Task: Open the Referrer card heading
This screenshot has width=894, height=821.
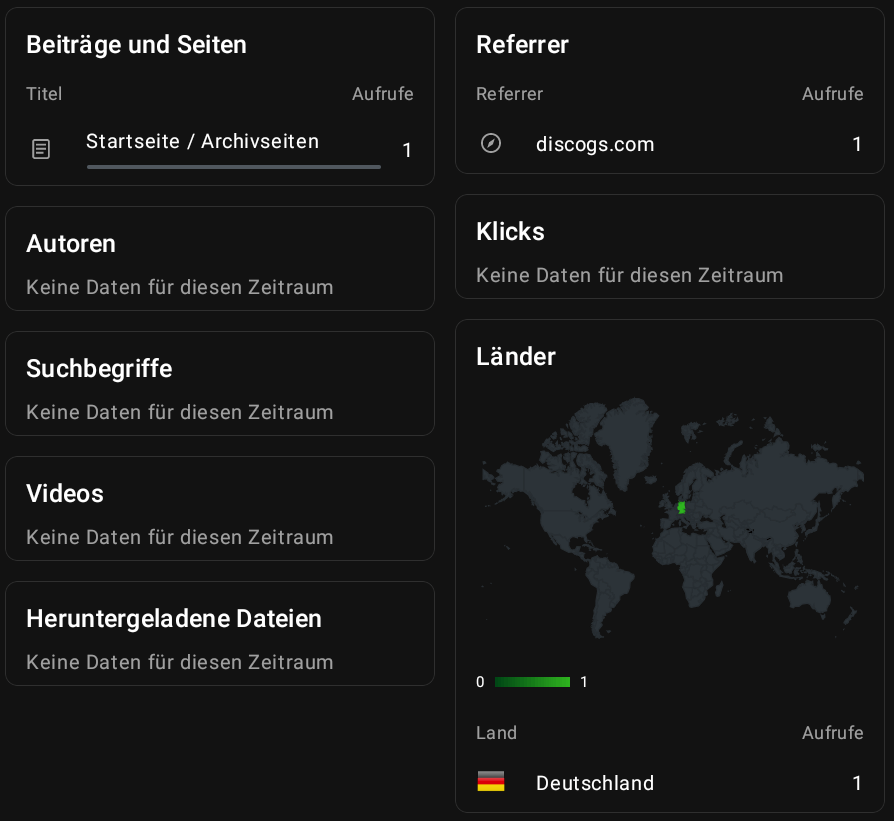Action: click(522, 44)
